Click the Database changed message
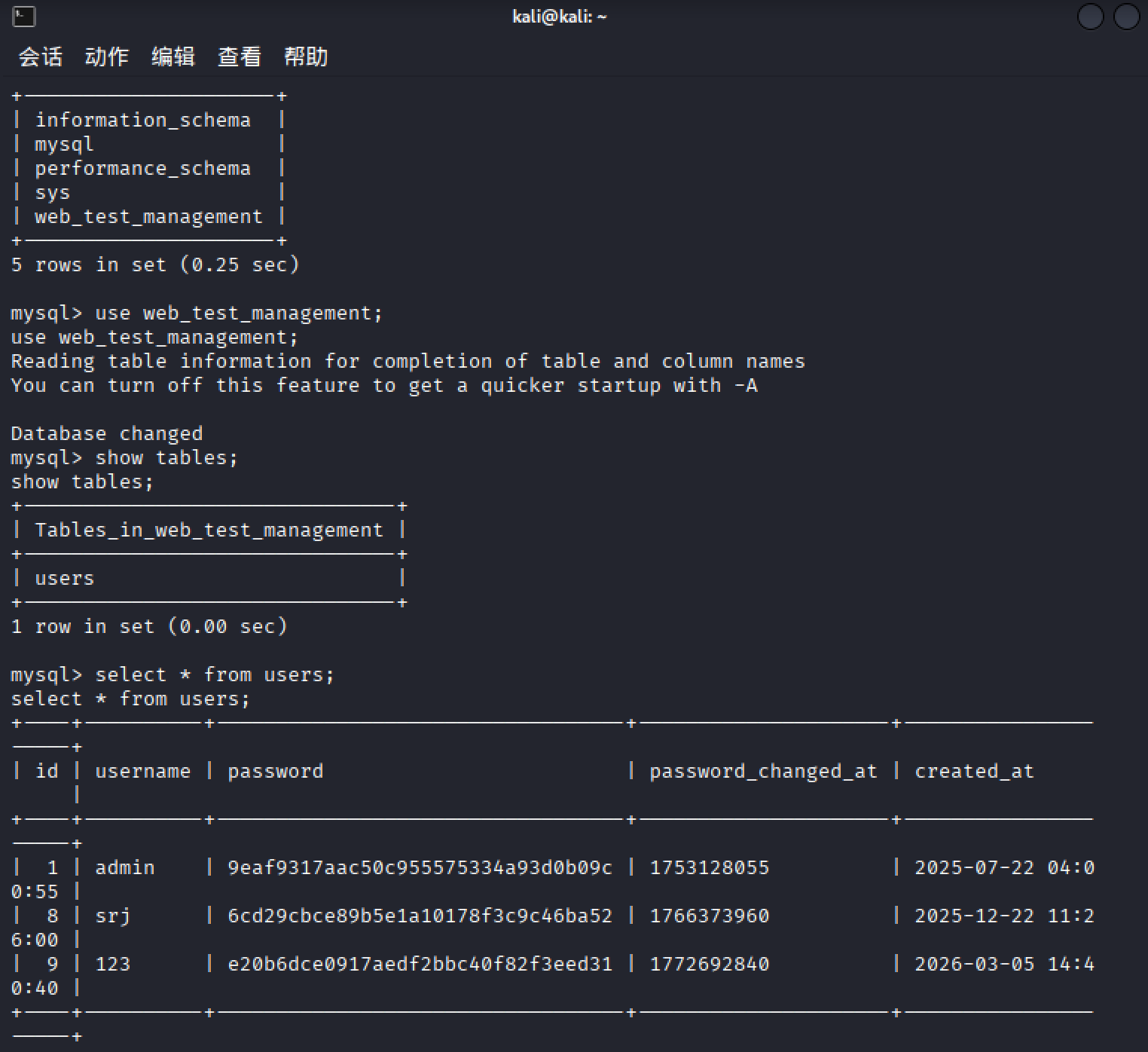This screenshot has height=1052, width=1148. [x=107, y=433]
